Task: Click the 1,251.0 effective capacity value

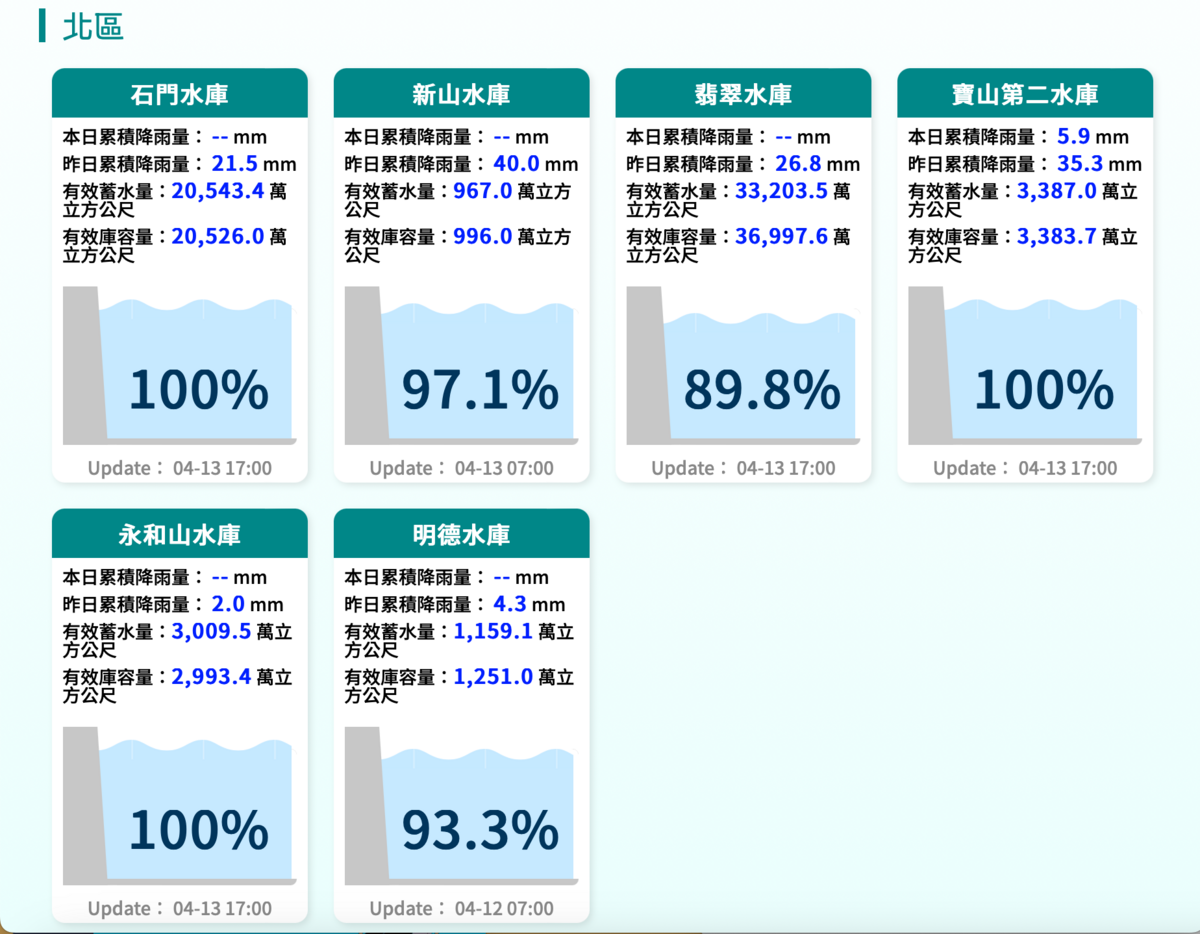Action: (494, 677)
